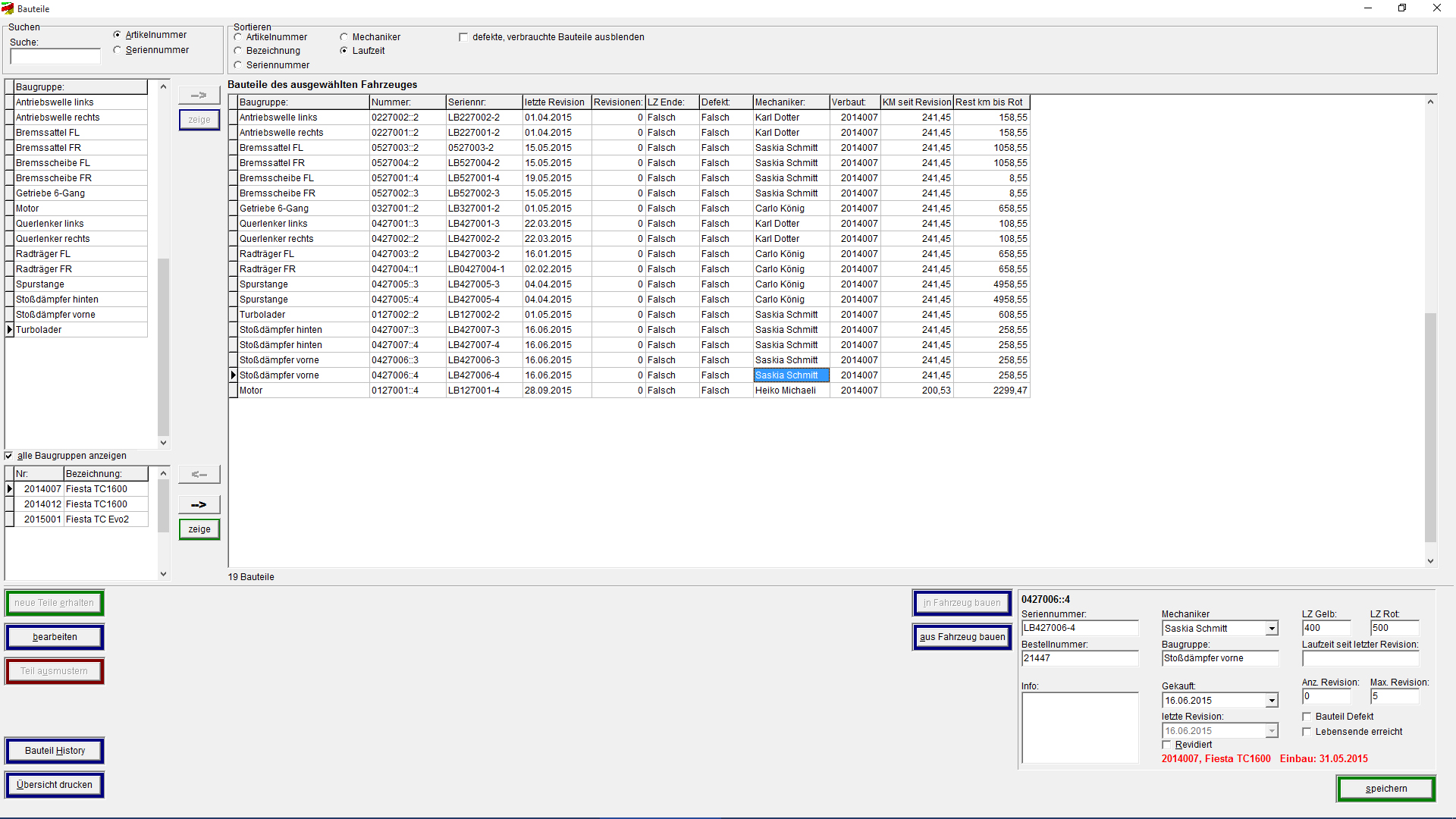The image size is (1456, 819).
Task: Click in the LZ Rot field
Action: point(1394,628)
